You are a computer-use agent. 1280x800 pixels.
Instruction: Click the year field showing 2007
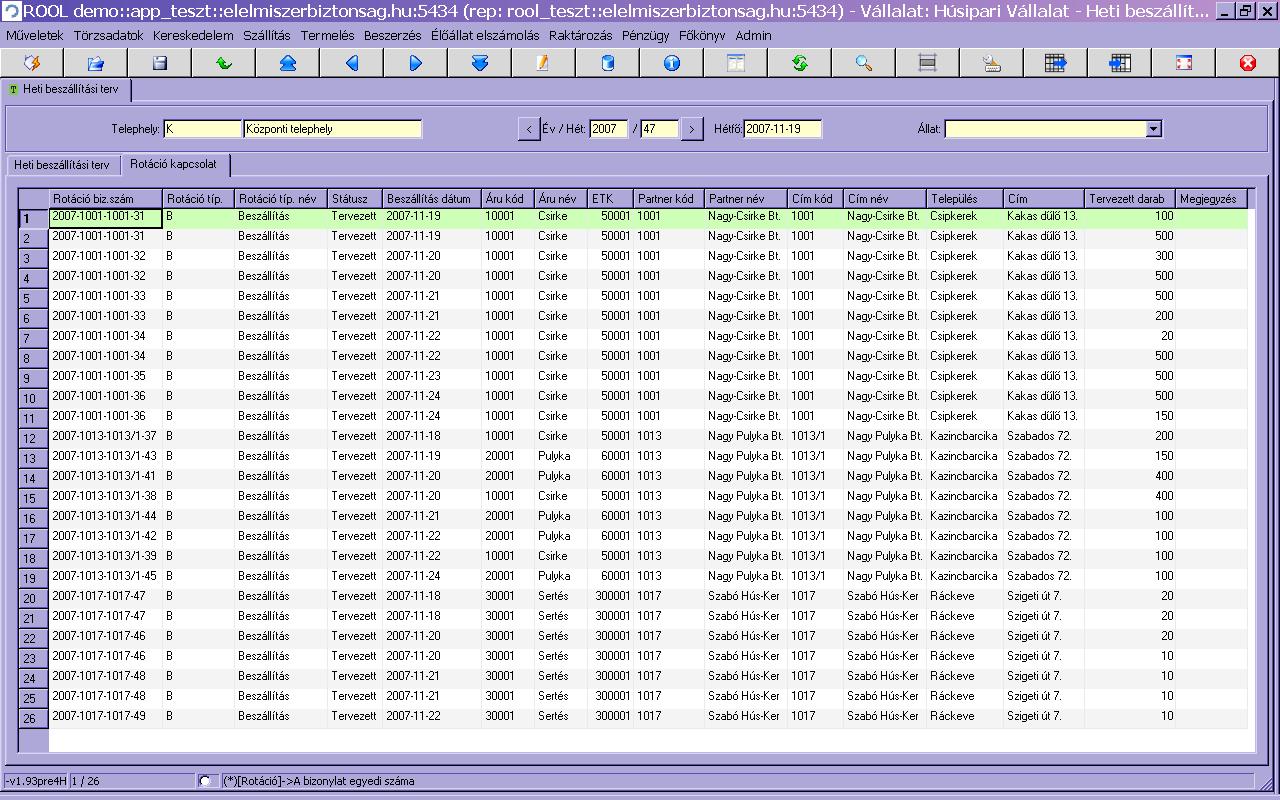(x=609, y=129)
